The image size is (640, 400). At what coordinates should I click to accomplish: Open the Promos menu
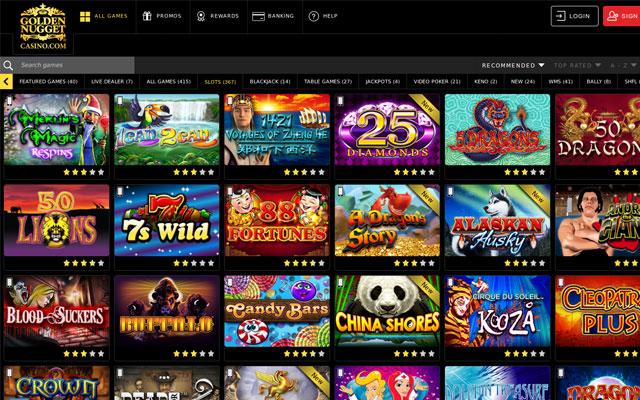[x=162, y=16]
